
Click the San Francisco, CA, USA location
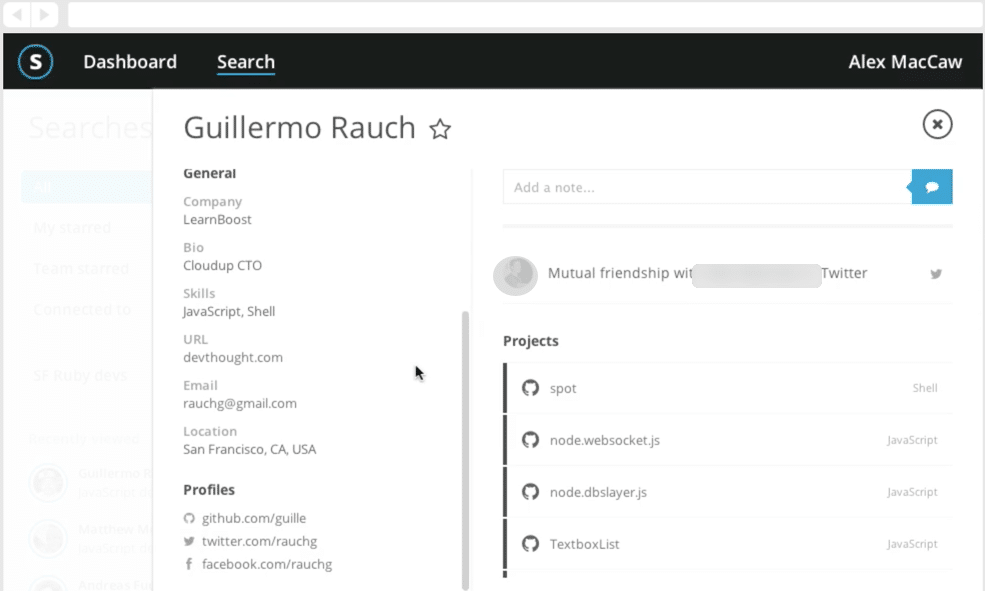[249, 450]
